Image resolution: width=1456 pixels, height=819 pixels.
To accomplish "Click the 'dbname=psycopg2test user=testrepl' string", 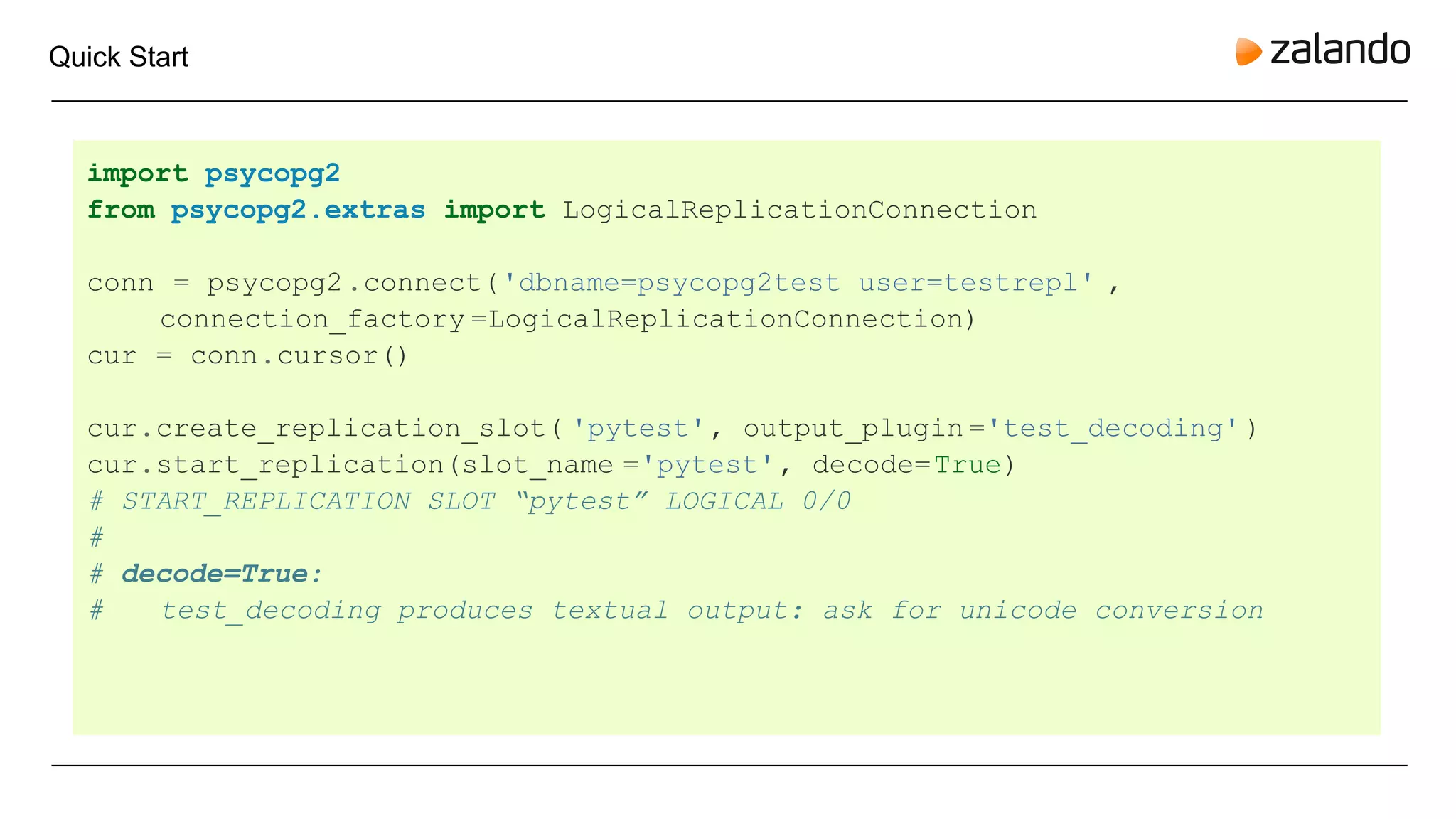I will click(x=798, y=283).
